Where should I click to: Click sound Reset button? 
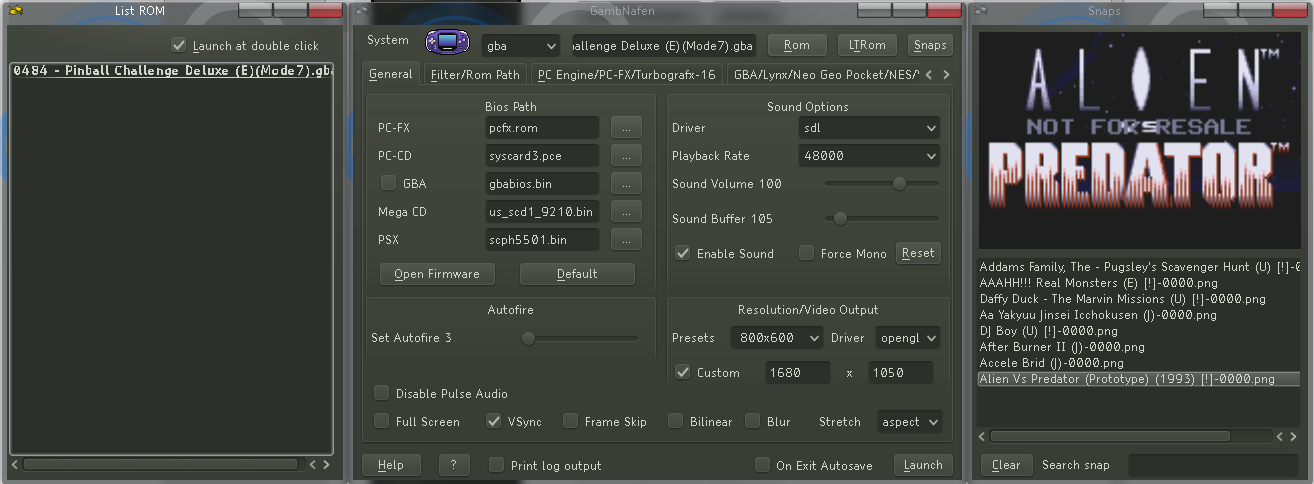tap(918, 253)
